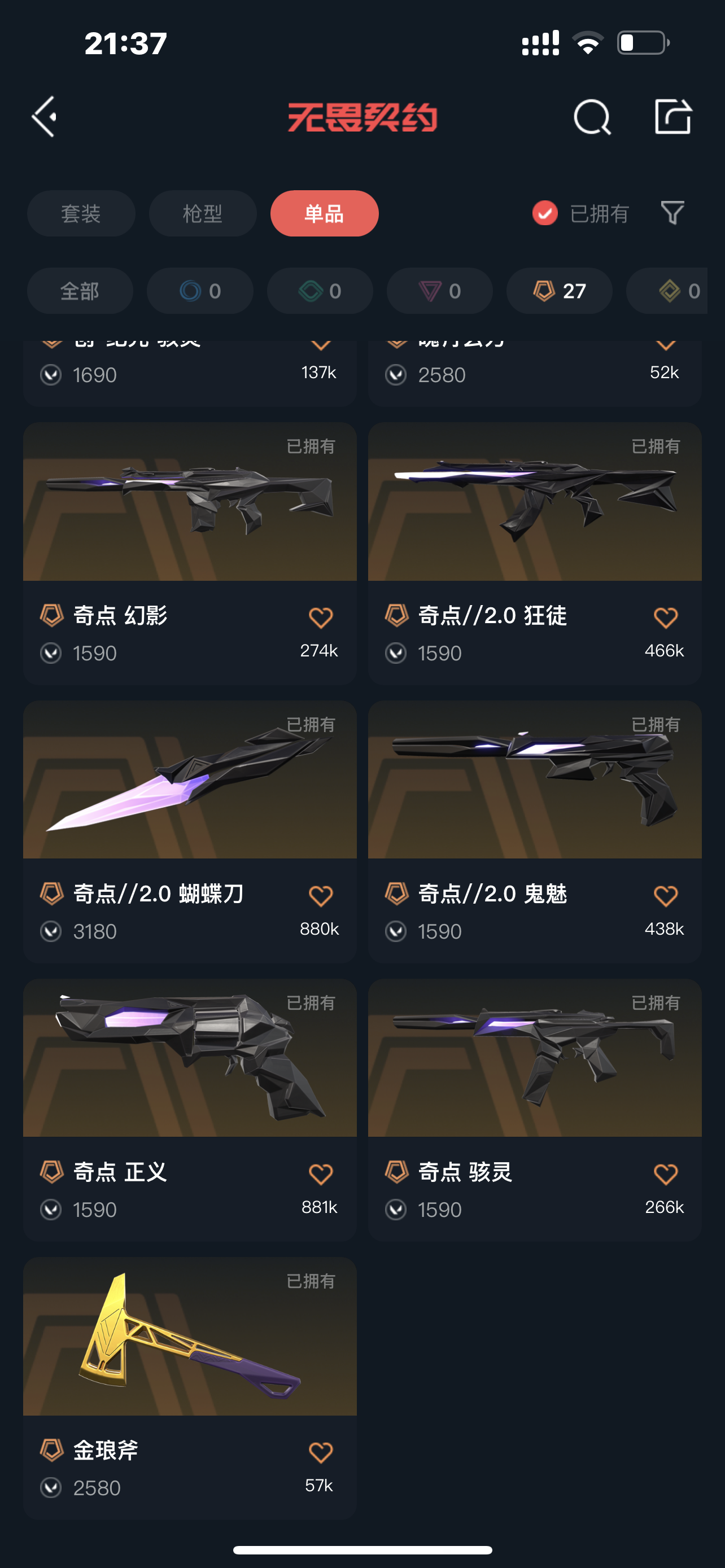Open the funnel filter icon

(672, 213)
